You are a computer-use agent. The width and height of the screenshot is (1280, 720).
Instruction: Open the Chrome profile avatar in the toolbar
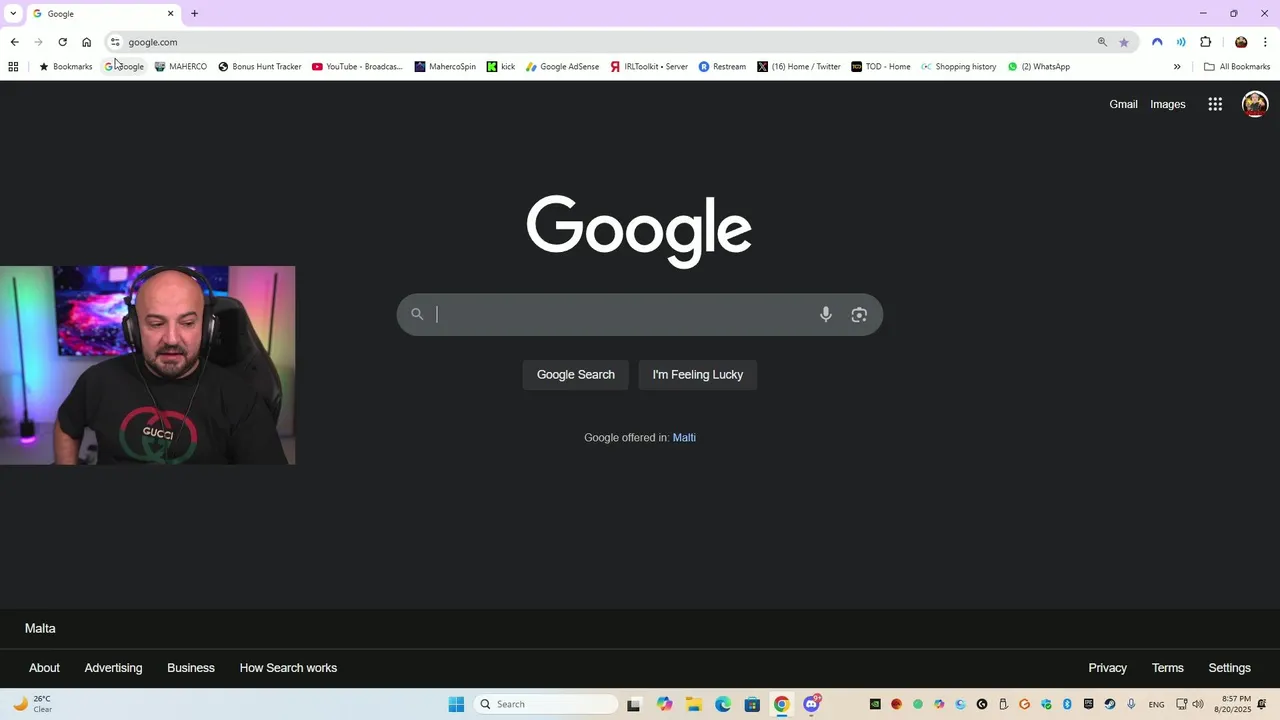1241,42
